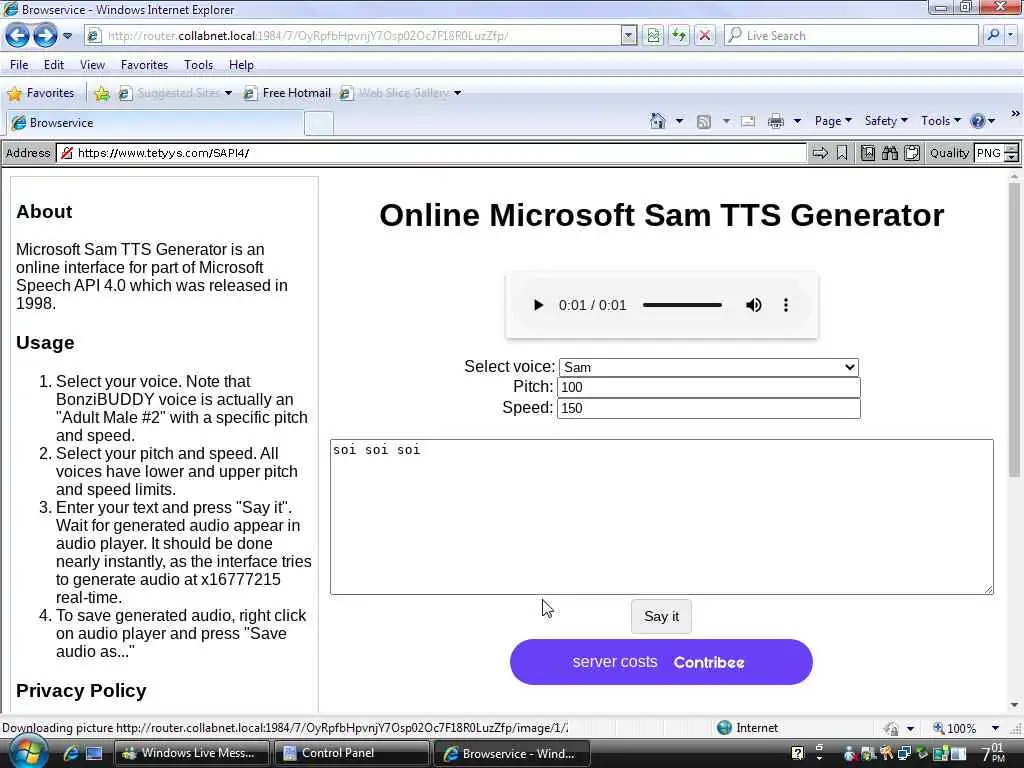
Task: Open the Home button dropdown arrow
Action: coord(679,121)
